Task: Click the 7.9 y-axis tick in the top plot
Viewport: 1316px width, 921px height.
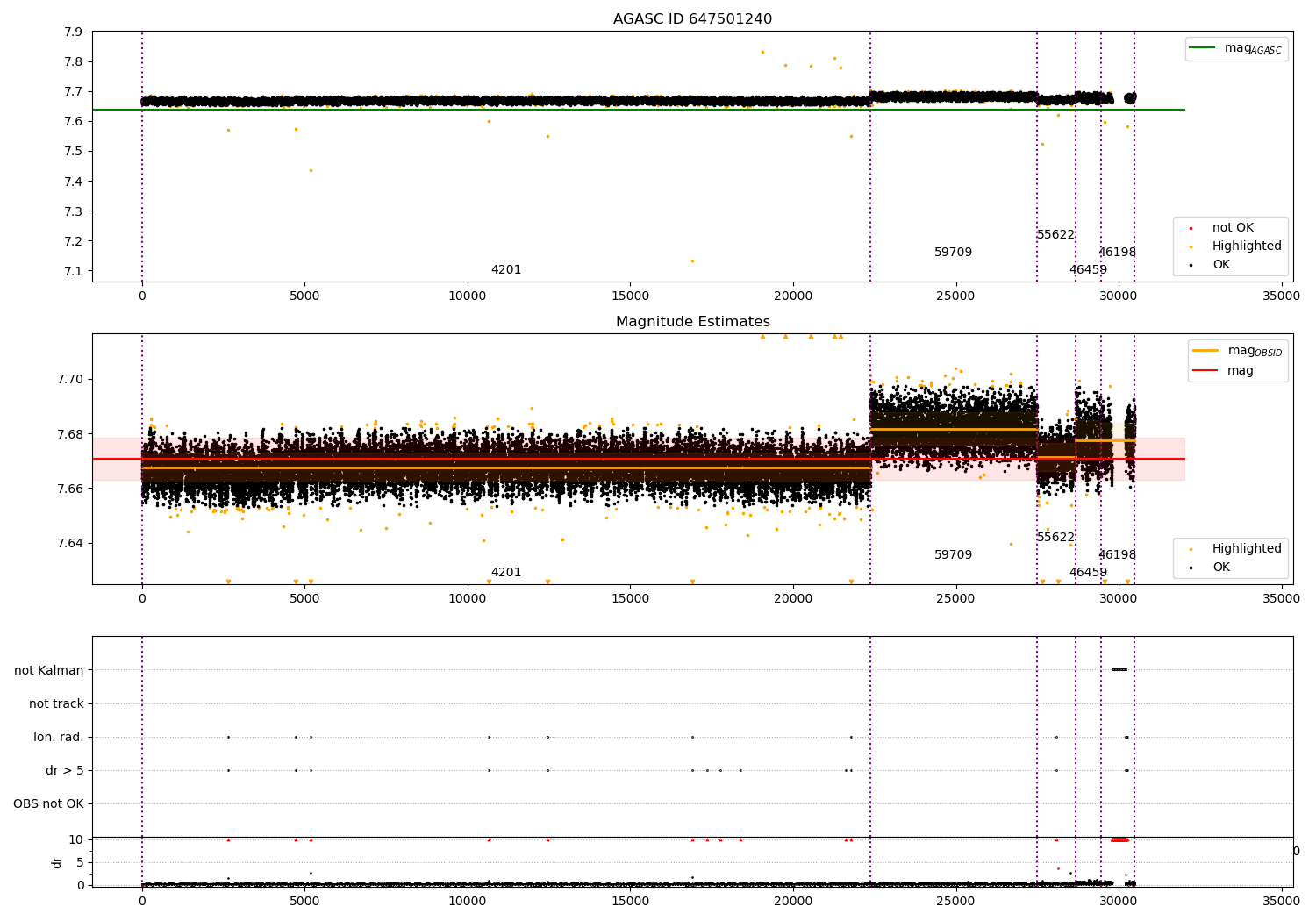Action: [x=74, y=32]
